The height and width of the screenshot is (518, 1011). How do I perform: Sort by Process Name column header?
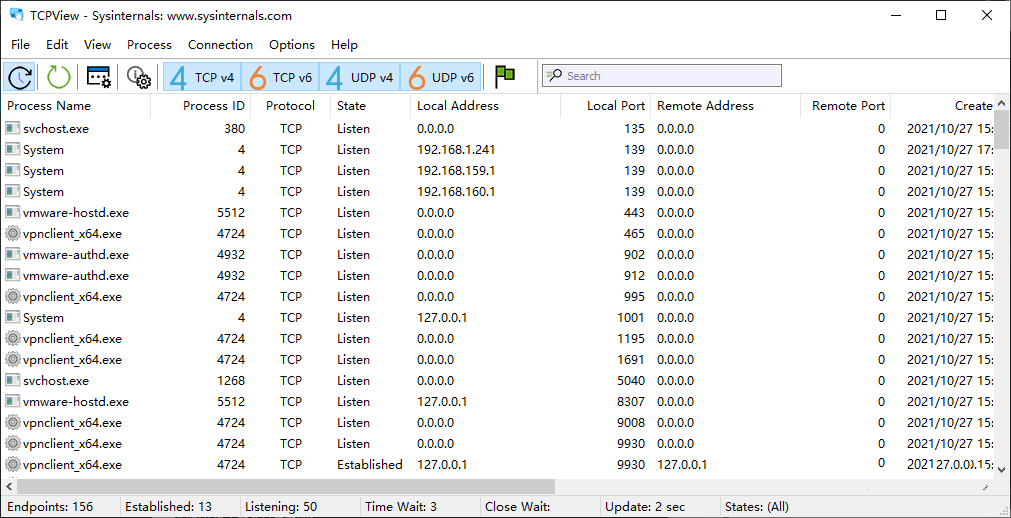click(x=77, y=106)
